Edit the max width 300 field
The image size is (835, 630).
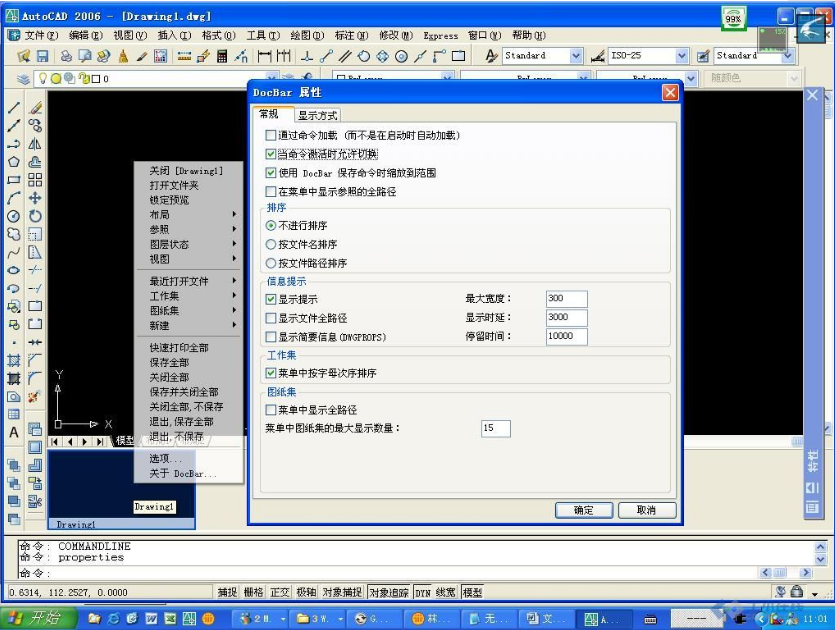[567, 299]
